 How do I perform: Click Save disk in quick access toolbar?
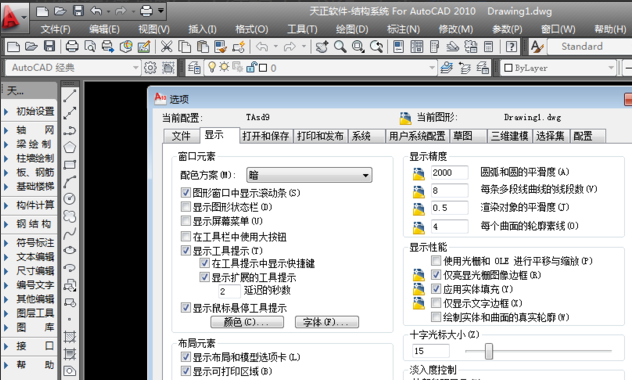(78, 11)
